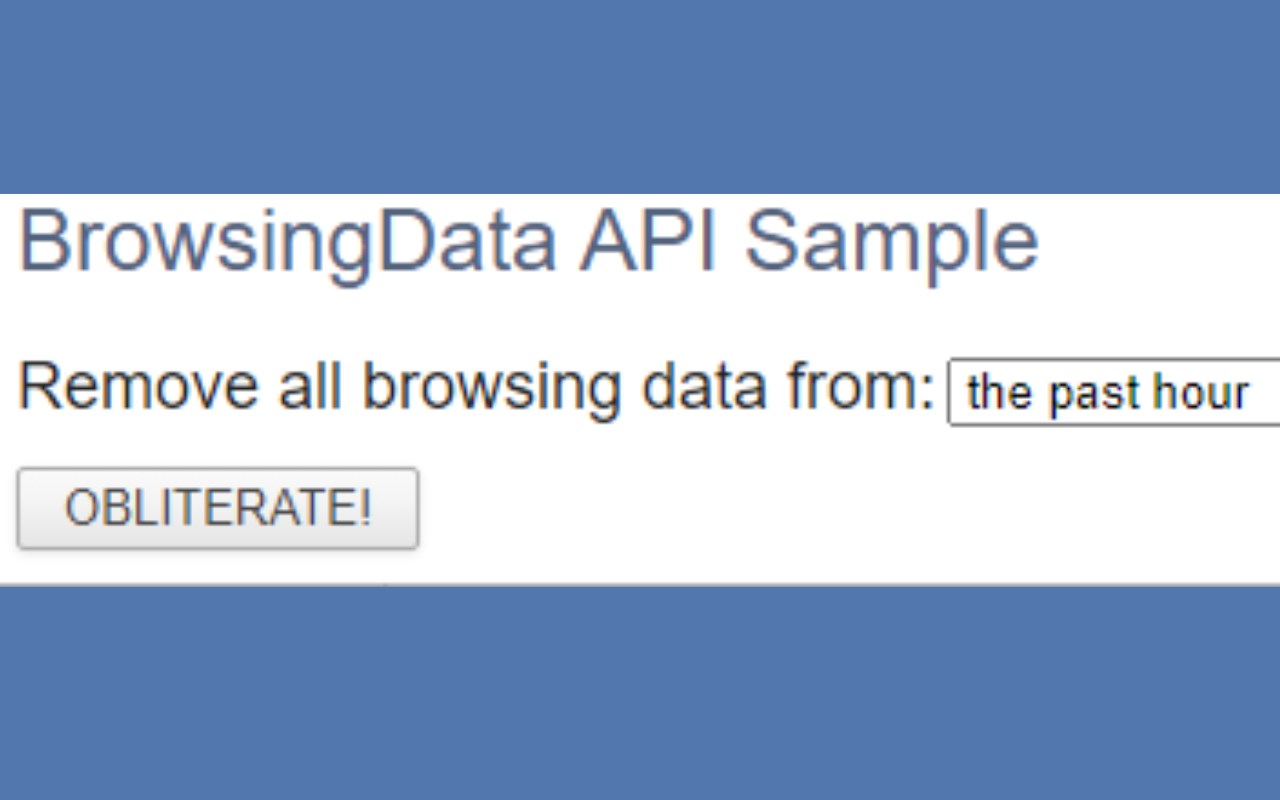The width and height of the screenshot is (1280, 800).
Task: Click the word "Remove" in the label
Action: point(138,386)
